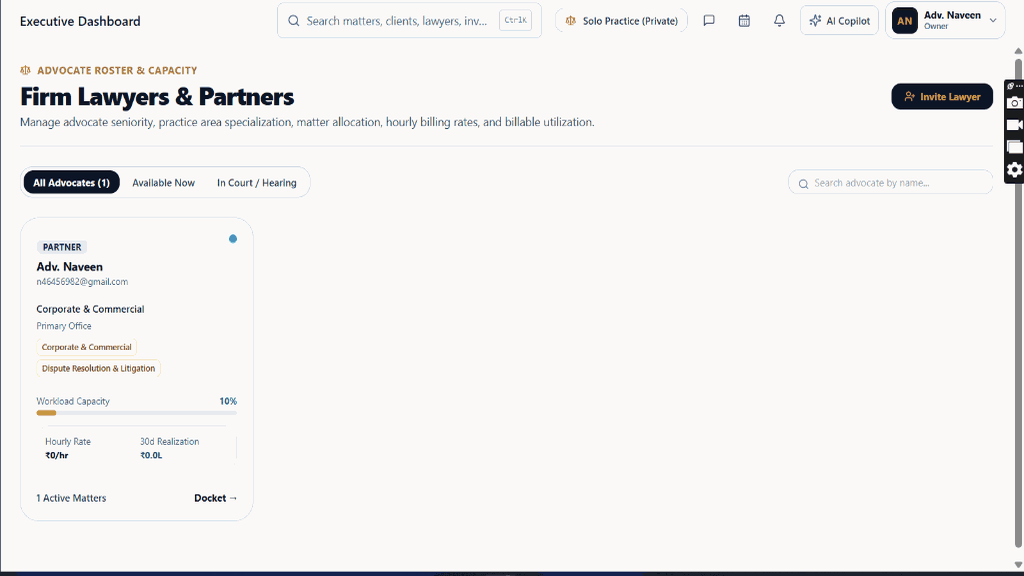Click the ₹0.0L realization value
Screen dimensions: 1024x576
pos(151,455)
